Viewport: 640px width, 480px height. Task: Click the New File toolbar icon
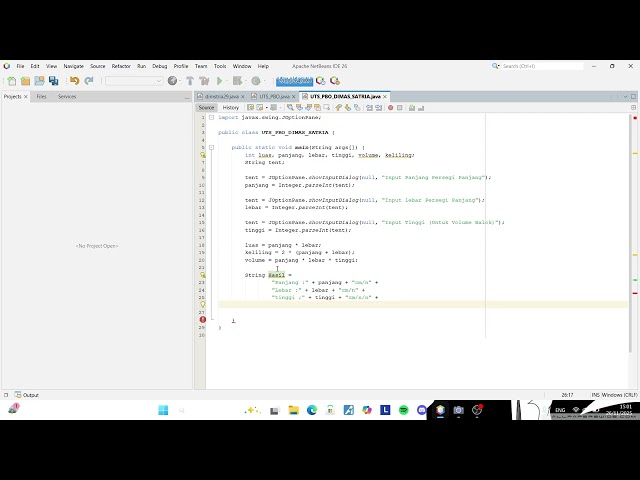12,81
